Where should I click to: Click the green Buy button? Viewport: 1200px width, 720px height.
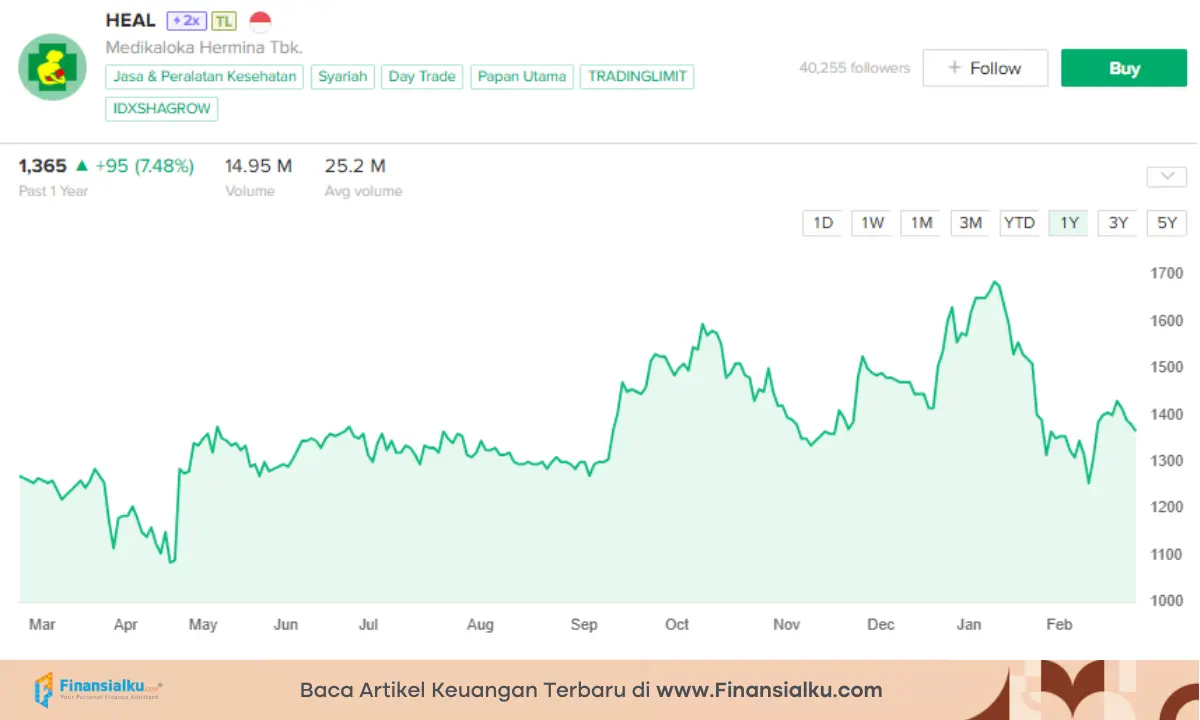click(1124, 68)
